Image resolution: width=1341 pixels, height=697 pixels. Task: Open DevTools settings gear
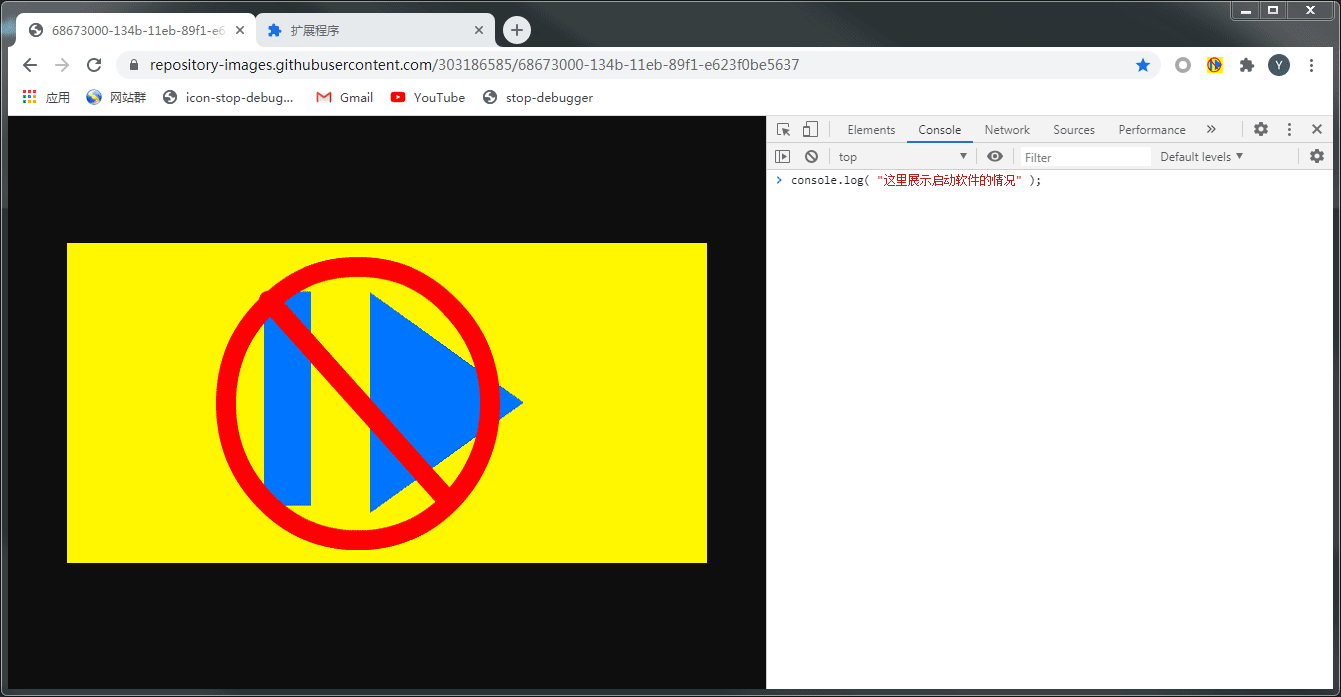click(x=1261, y=129)
